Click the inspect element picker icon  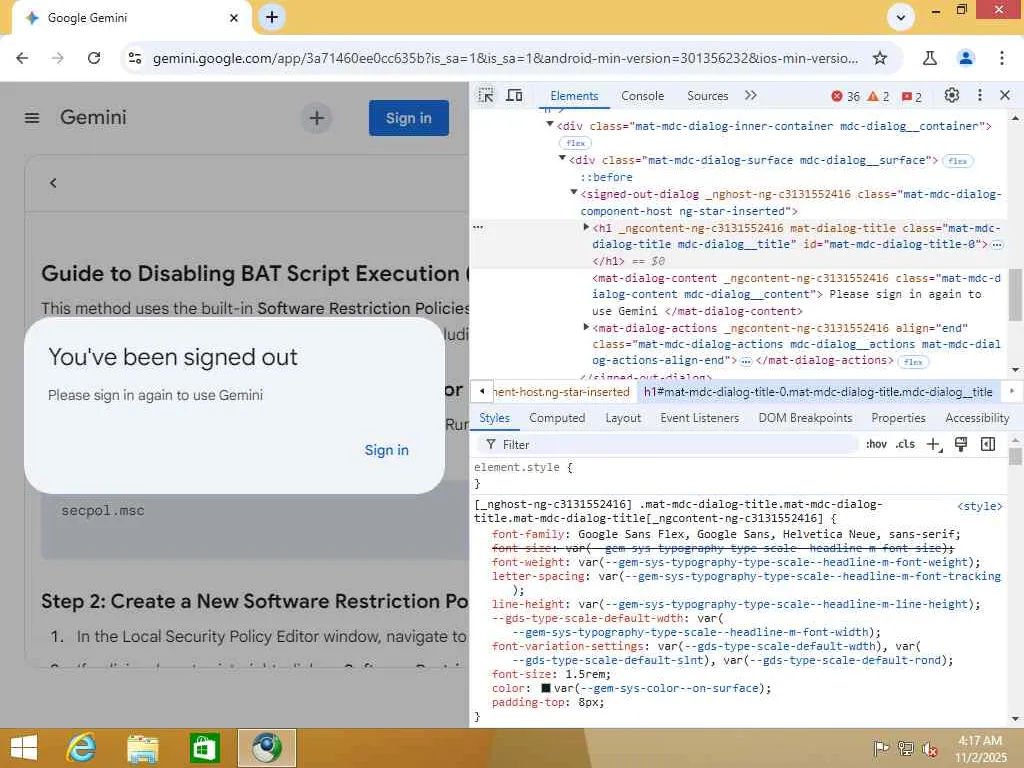click(x=486, y=95)
